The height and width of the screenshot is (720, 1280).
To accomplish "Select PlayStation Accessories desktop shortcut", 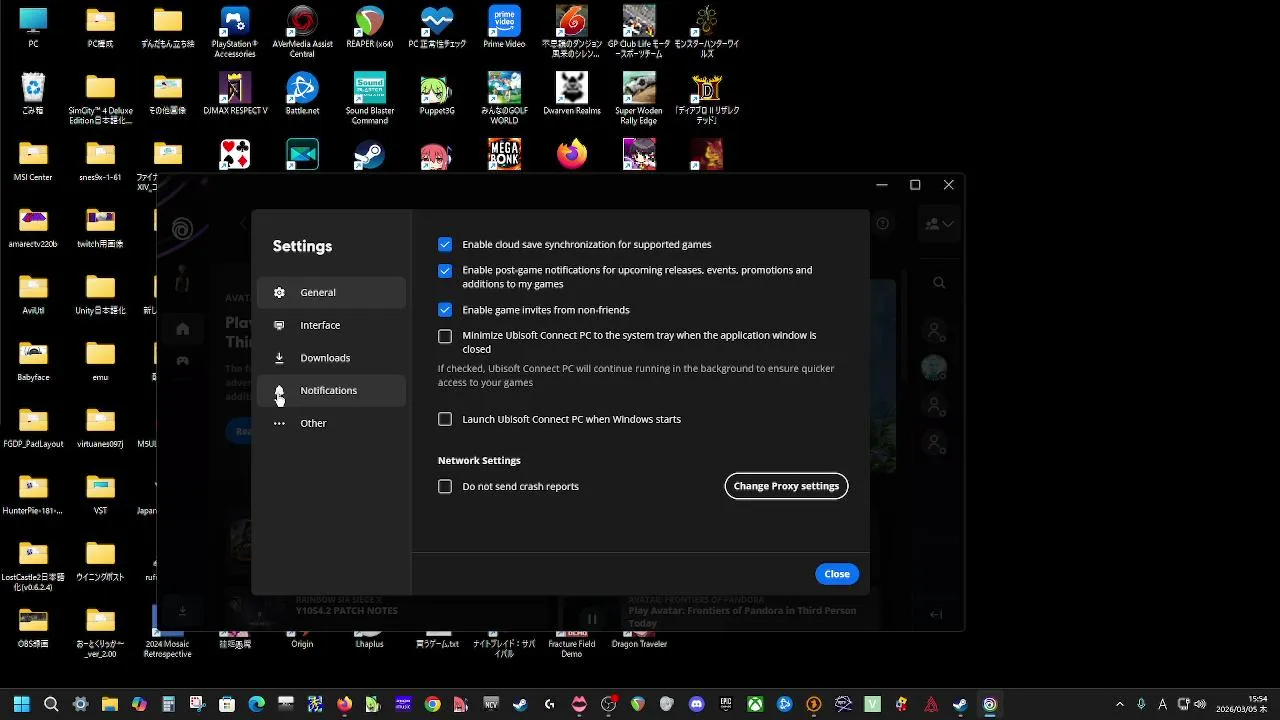I will pyautogui.click(x=235, y=32).
